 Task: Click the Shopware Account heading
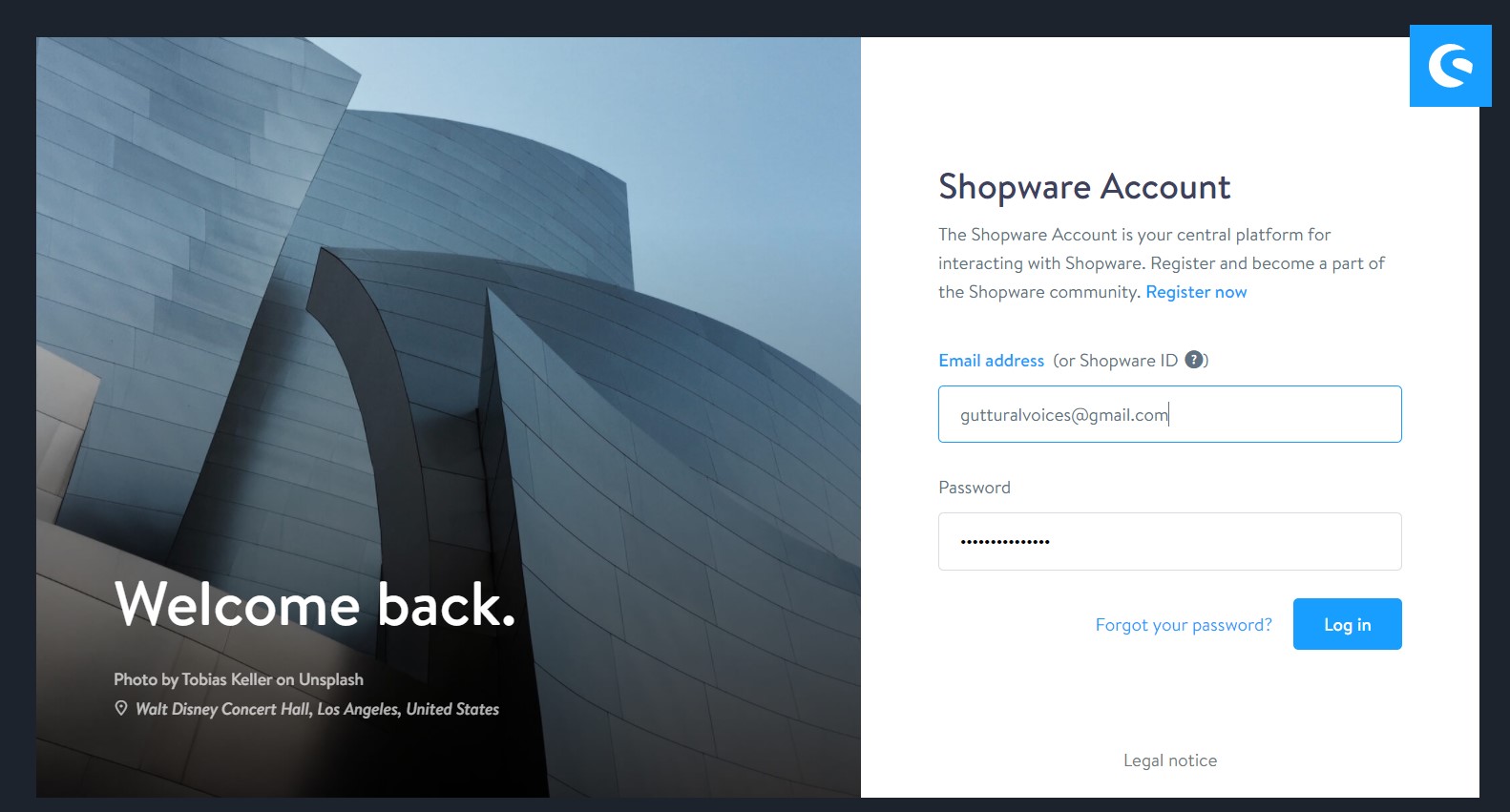1084,187
